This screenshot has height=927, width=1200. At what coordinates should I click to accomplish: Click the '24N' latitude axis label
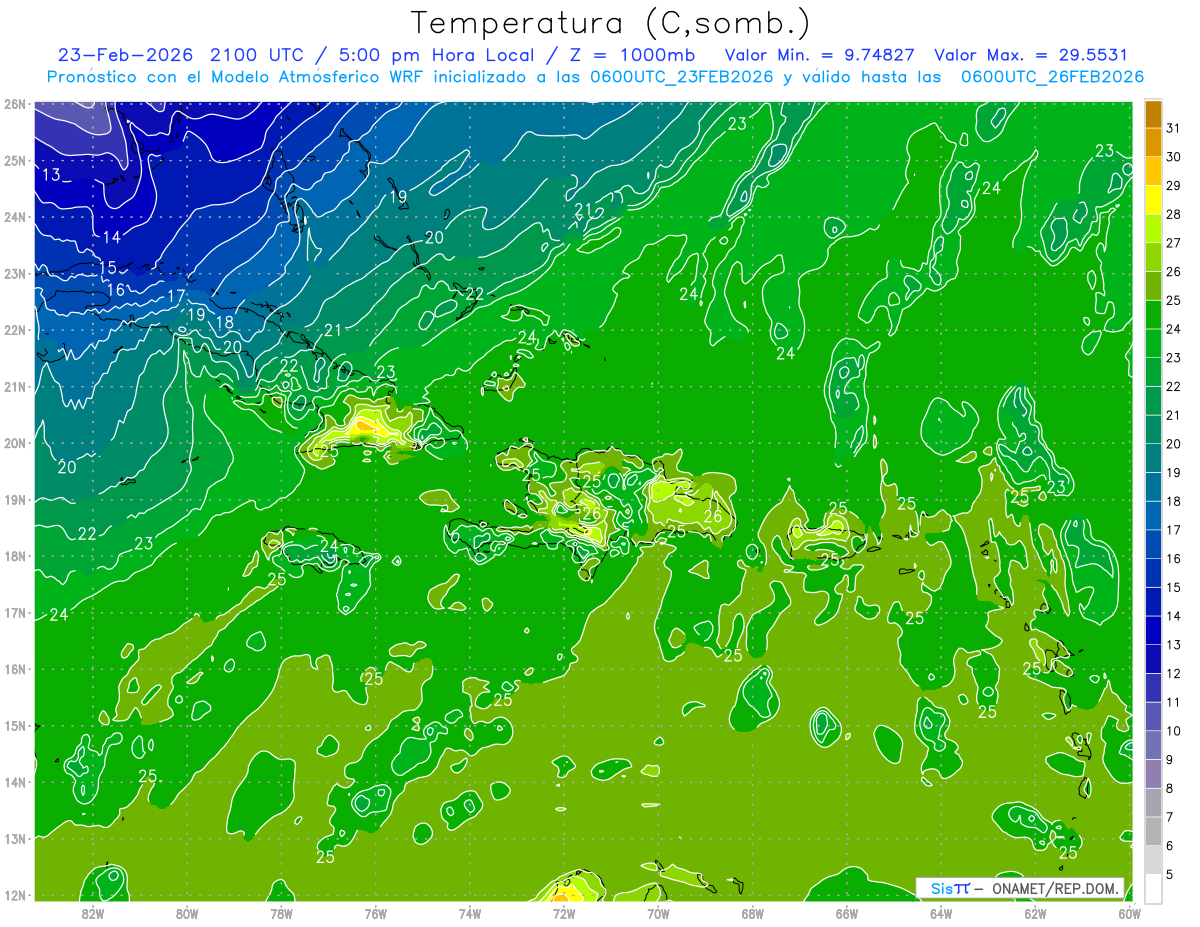click(x=14, y=217)
